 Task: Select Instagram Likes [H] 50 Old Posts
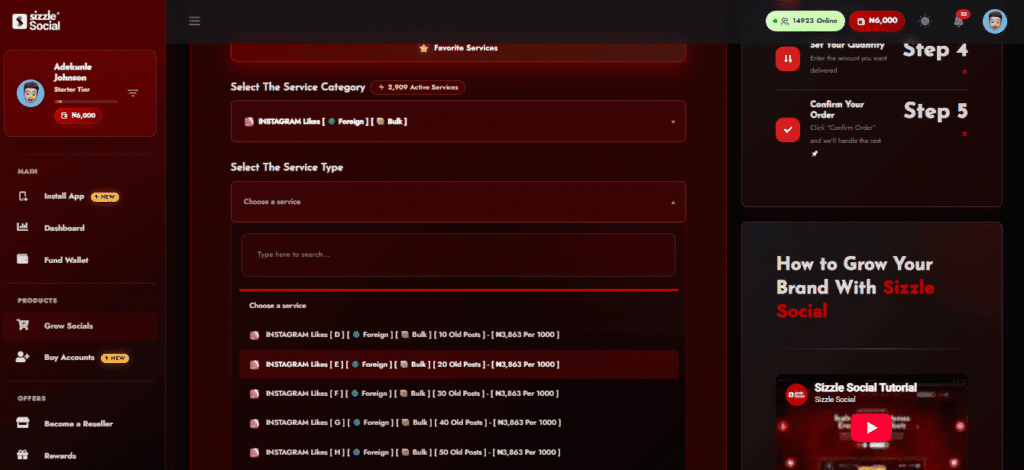(458, 452)
